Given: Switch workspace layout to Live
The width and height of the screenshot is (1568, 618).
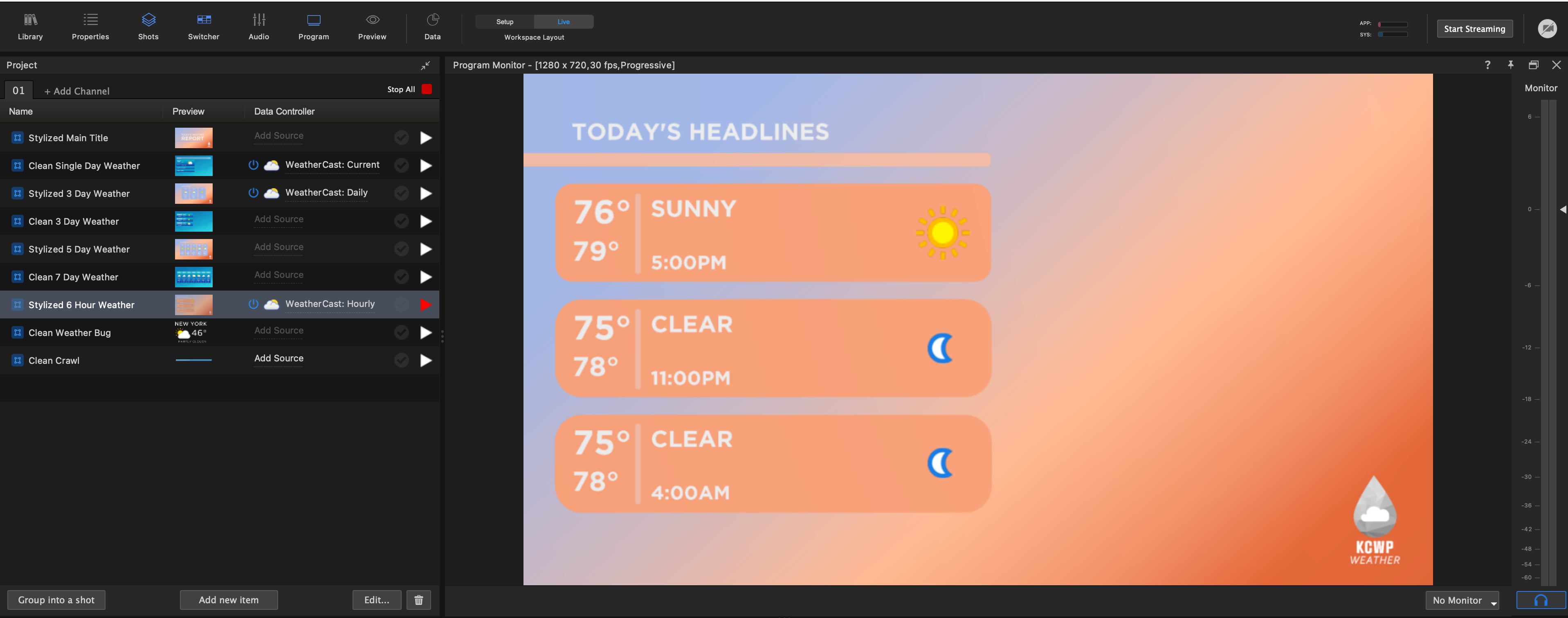Looking at the screenshot, I should pyautogui.click(x=564, y=22).
